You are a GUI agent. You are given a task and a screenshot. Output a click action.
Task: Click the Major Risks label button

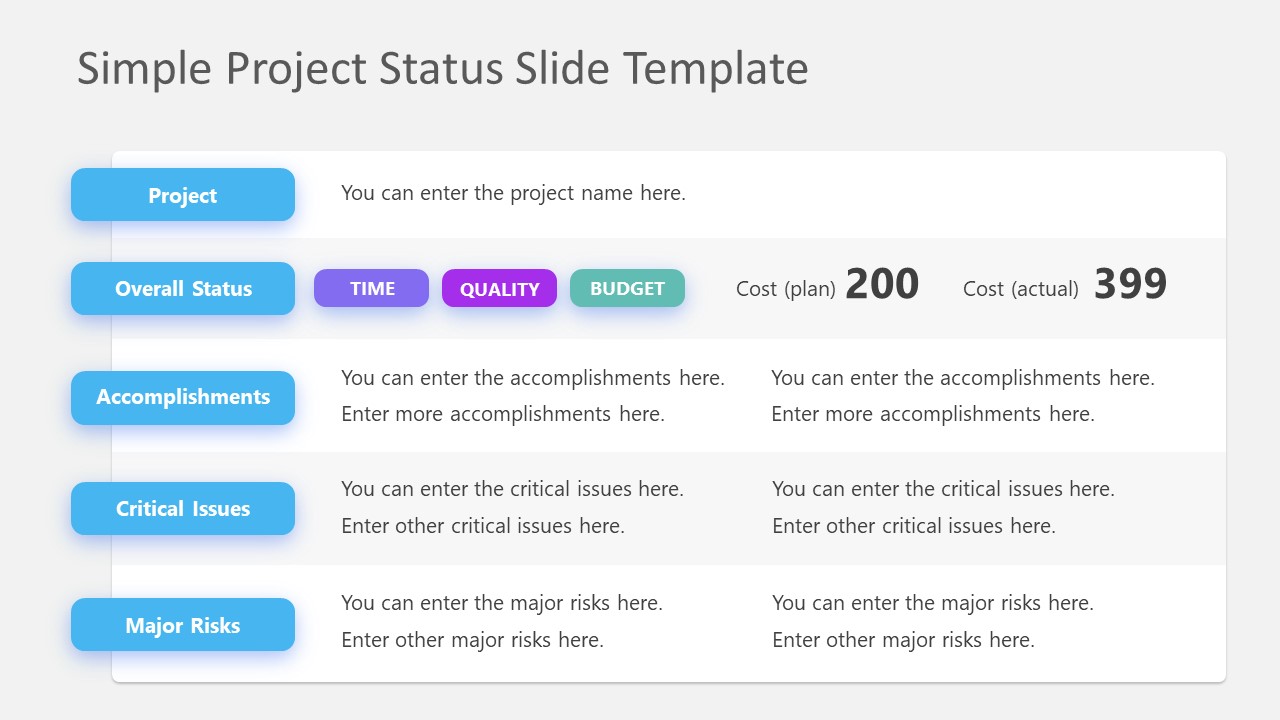point(183,625)
